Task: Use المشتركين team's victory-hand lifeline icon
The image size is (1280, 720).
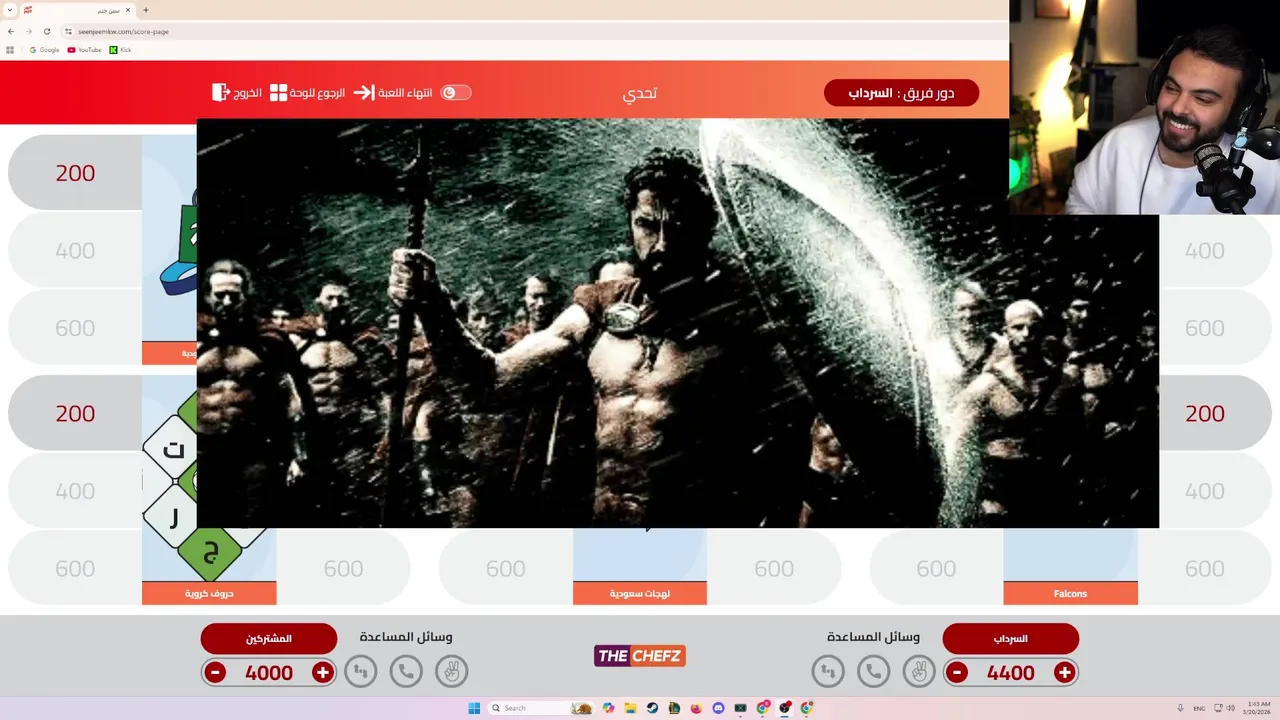Action: coord(451,672)
